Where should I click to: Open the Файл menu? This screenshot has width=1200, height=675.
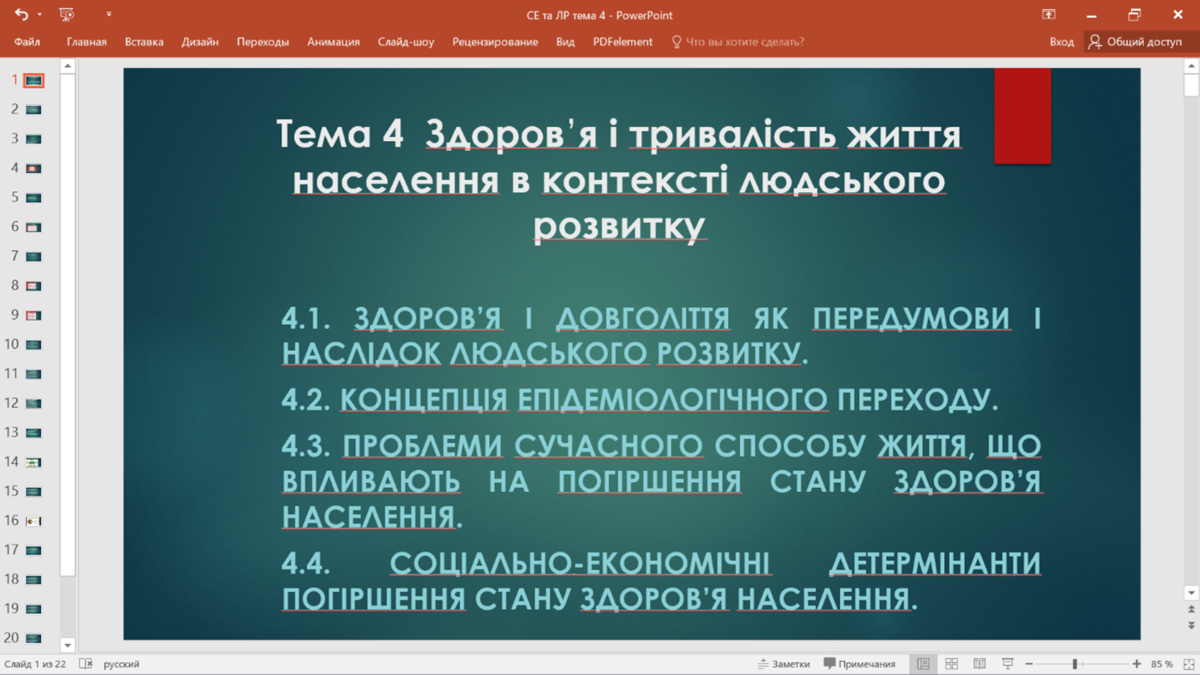coord(27,42)
